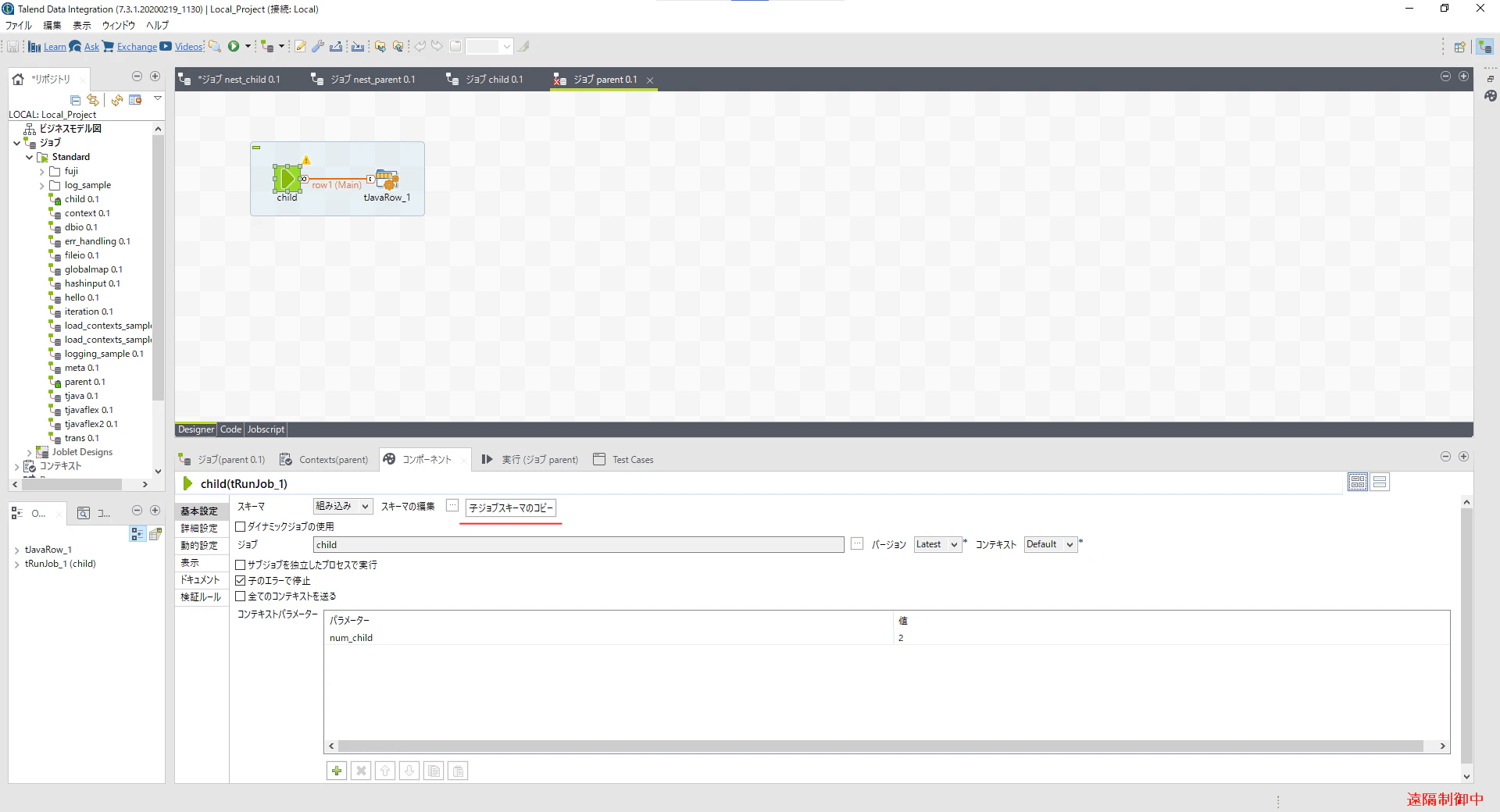Copy the selected parameter rows
Viewport: 1500px width, 812px height.
434,771
